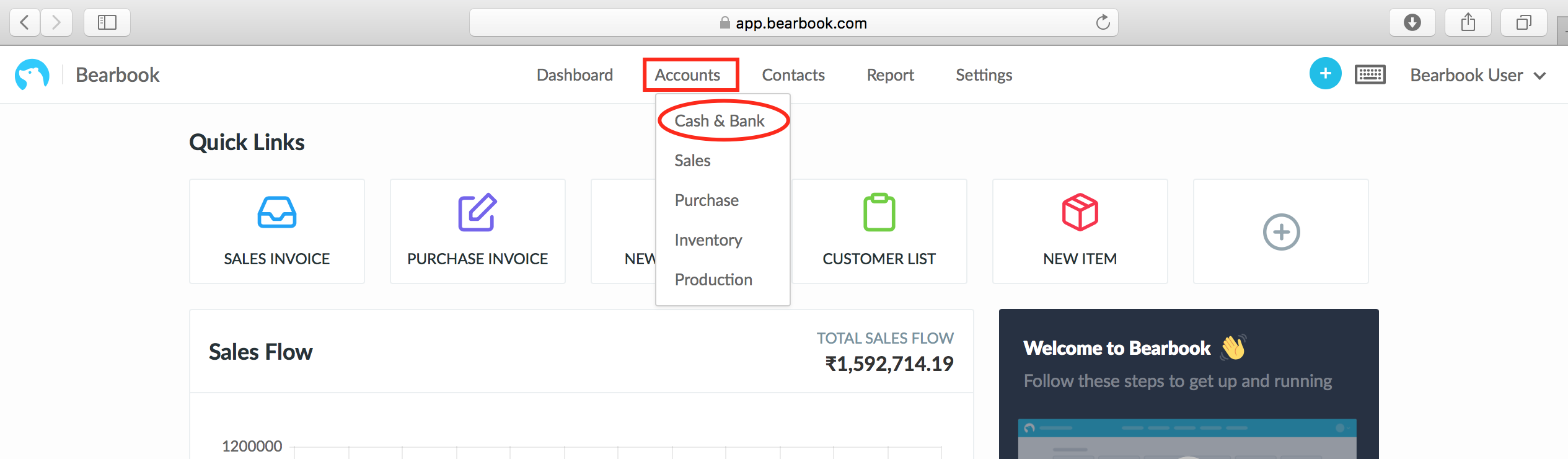Click the PURCHASE INVOICE label
Image resolution: width=1568 pixels, height=459 pixels.
click(x=477, y=259)
